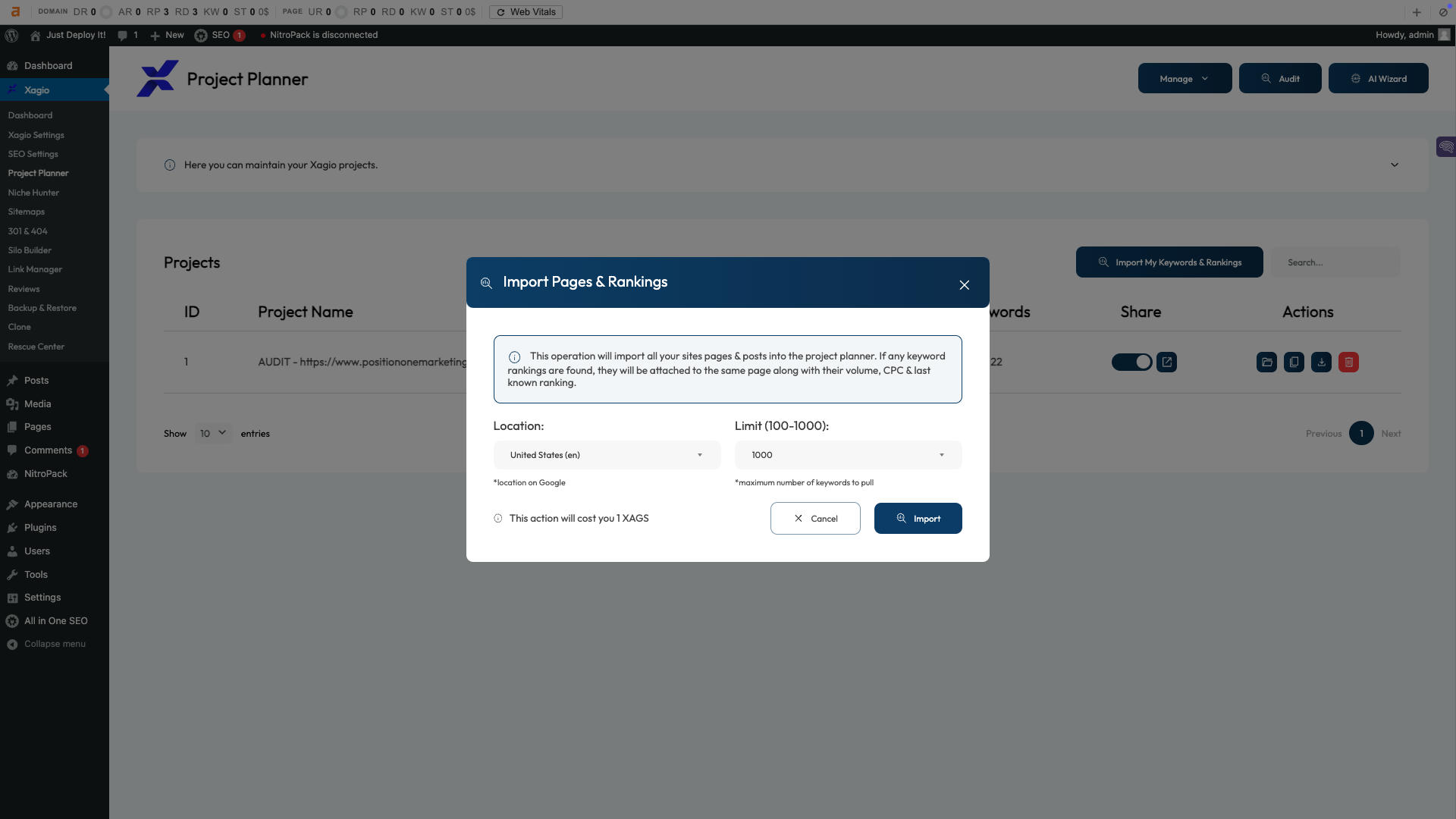This screenshot has height=819, width=1456.
Task: Open Xagio Settings
Action: [x=36, y=135]
